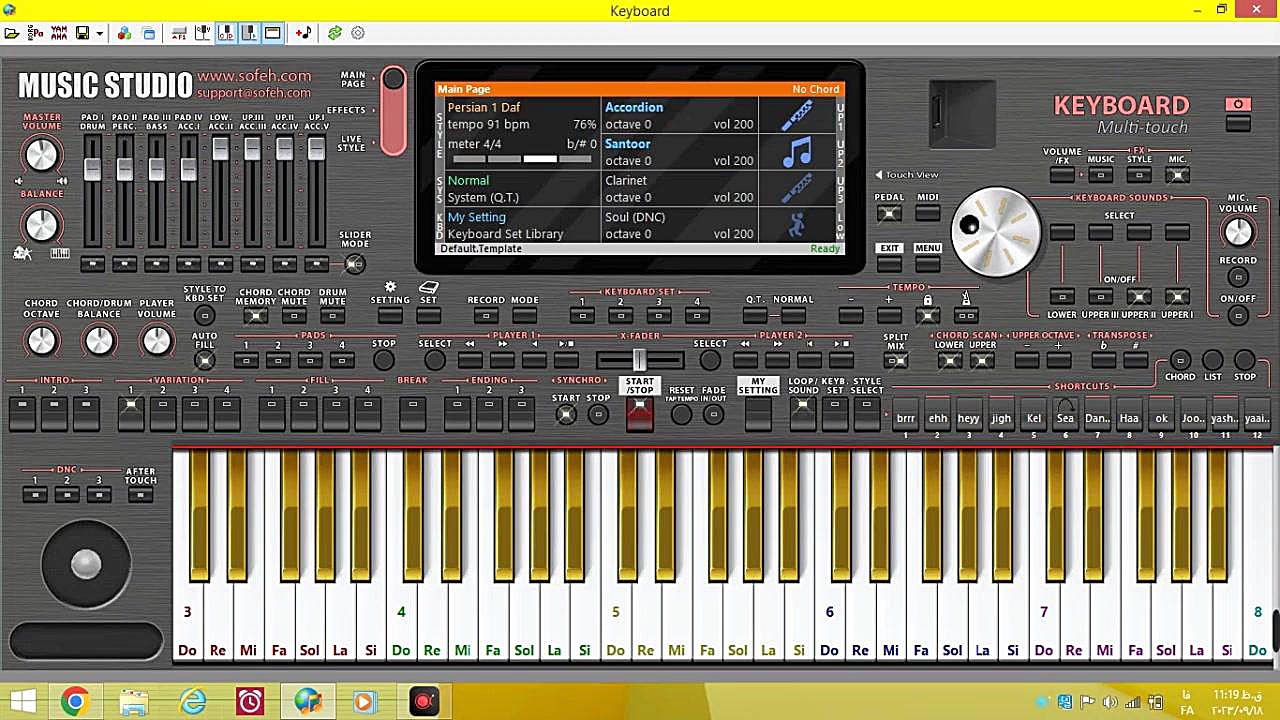Click the heyy shortcut pad
The image size is (1280, 720).
click(x=969, y=413)
